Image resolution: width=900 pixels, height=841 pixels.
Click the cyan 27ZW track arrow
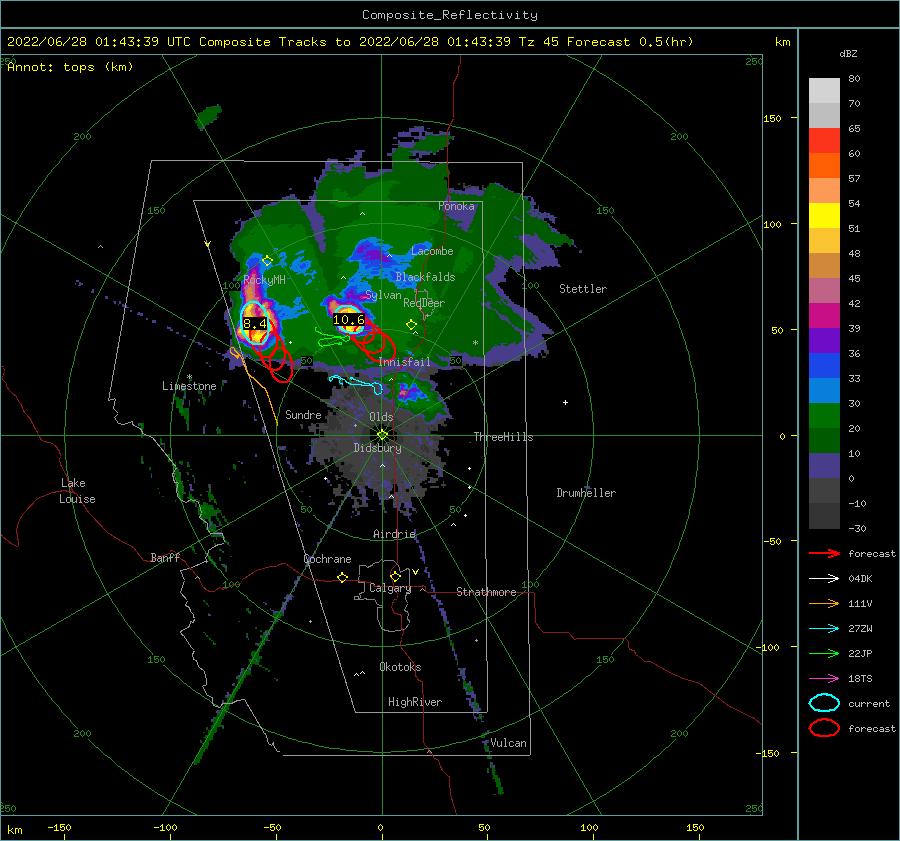[824, 629]
